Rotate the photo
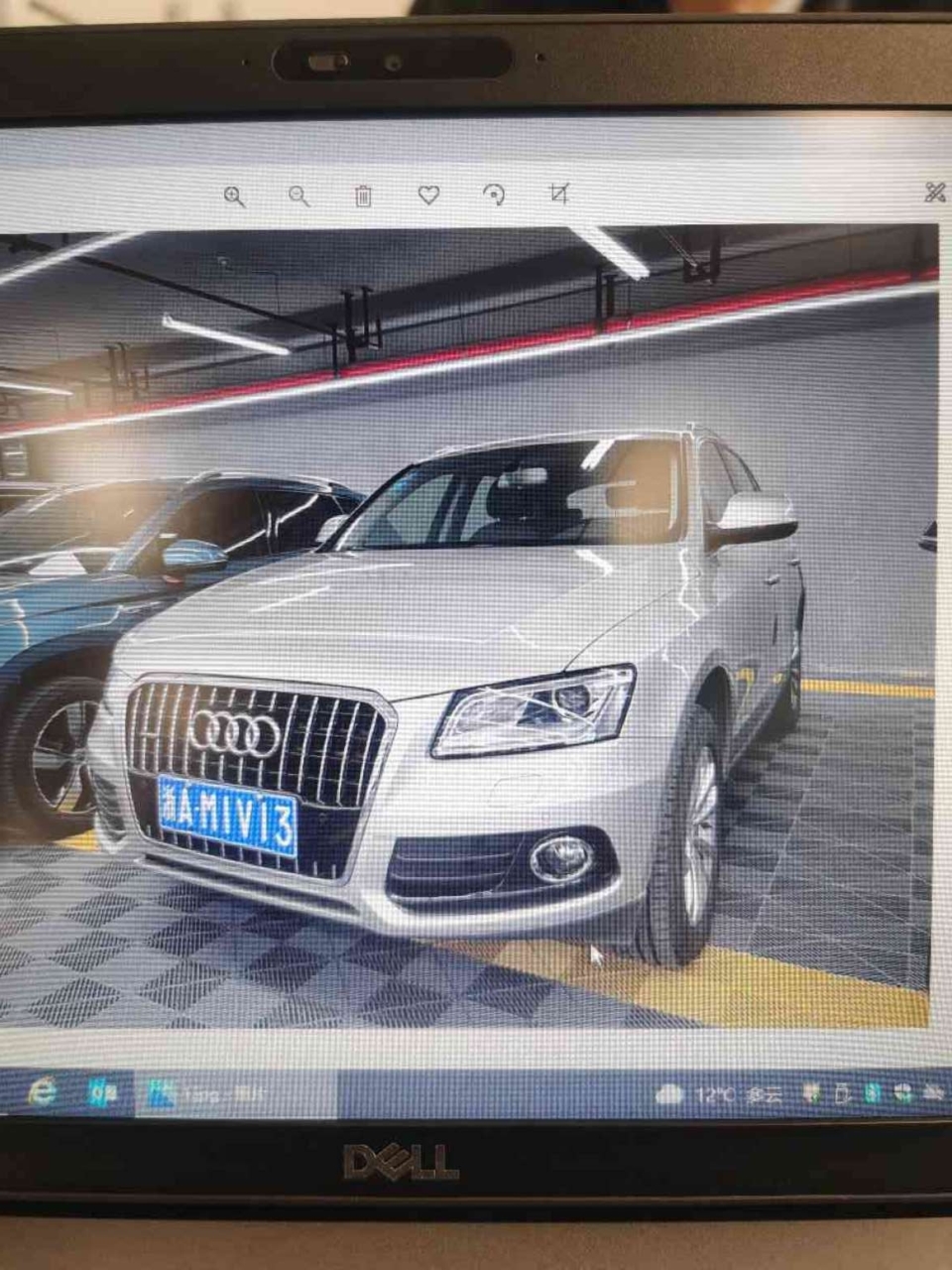Image resolution: width=952 pixels, height=1270 pixels. coord(494,194)
